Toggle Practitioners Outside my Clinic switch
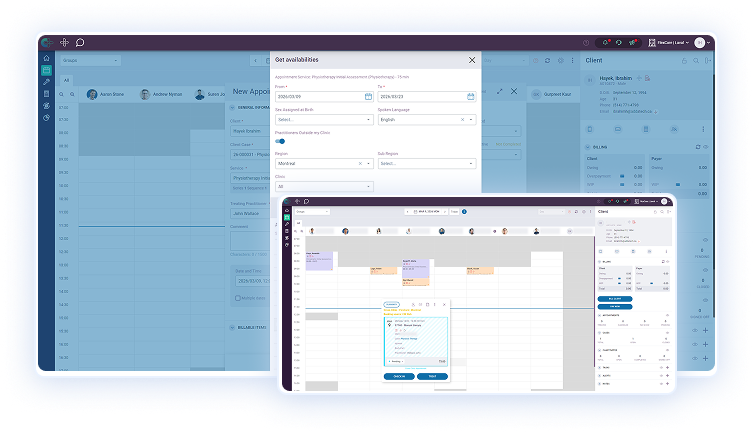 [281, 141]
